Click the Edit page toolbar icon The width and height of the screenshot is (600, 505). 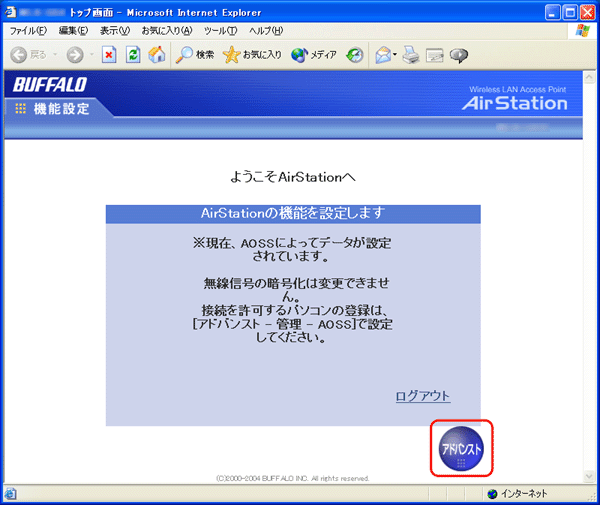(x=435, y=55)
